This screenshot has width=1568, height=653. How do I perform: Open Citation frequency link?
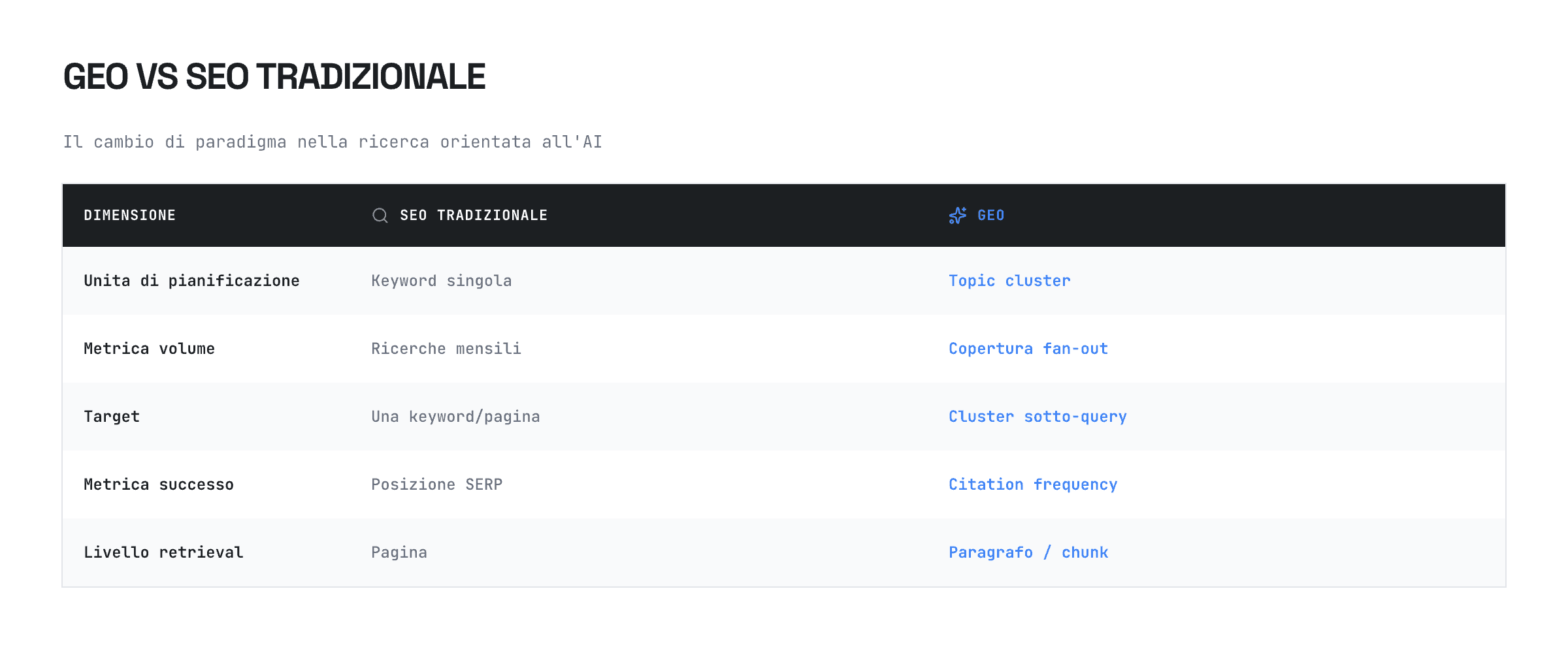coord(1032,484)
